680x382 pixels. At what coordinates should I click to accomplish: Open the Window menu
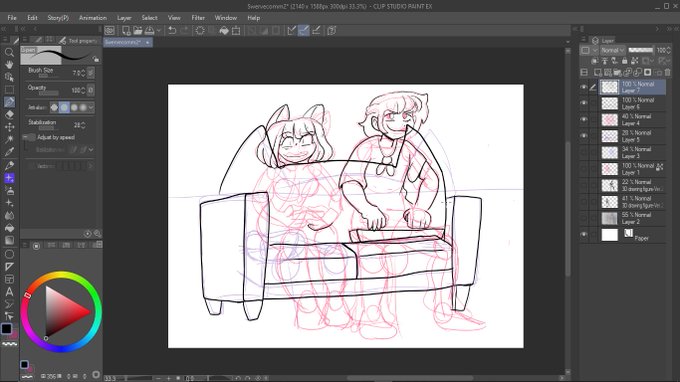(226, 18)
